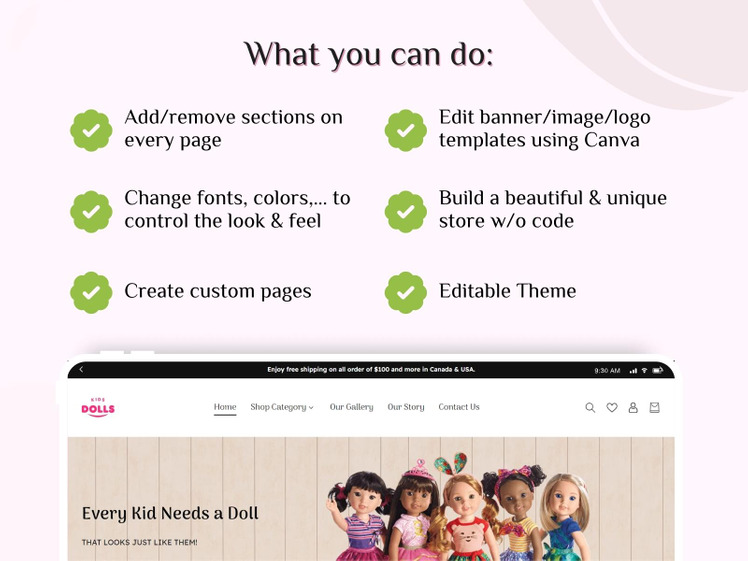Click green check beside Edit banner/image/logo

(406, 130)
